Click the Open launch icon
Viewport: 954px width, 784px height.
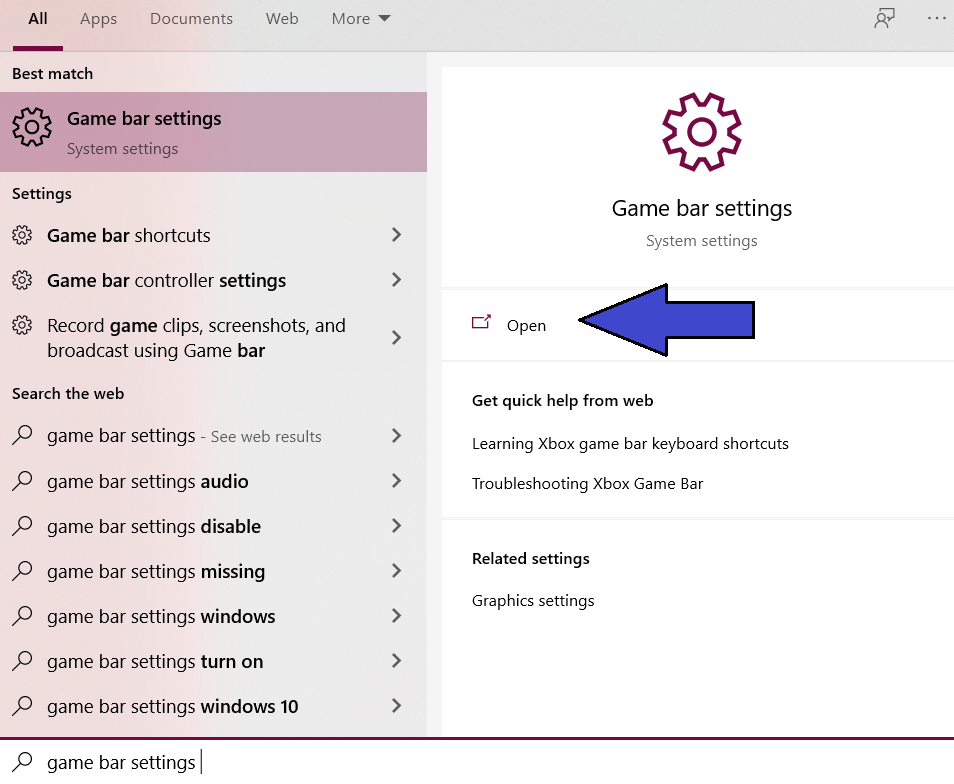click(x=481, y=322)
